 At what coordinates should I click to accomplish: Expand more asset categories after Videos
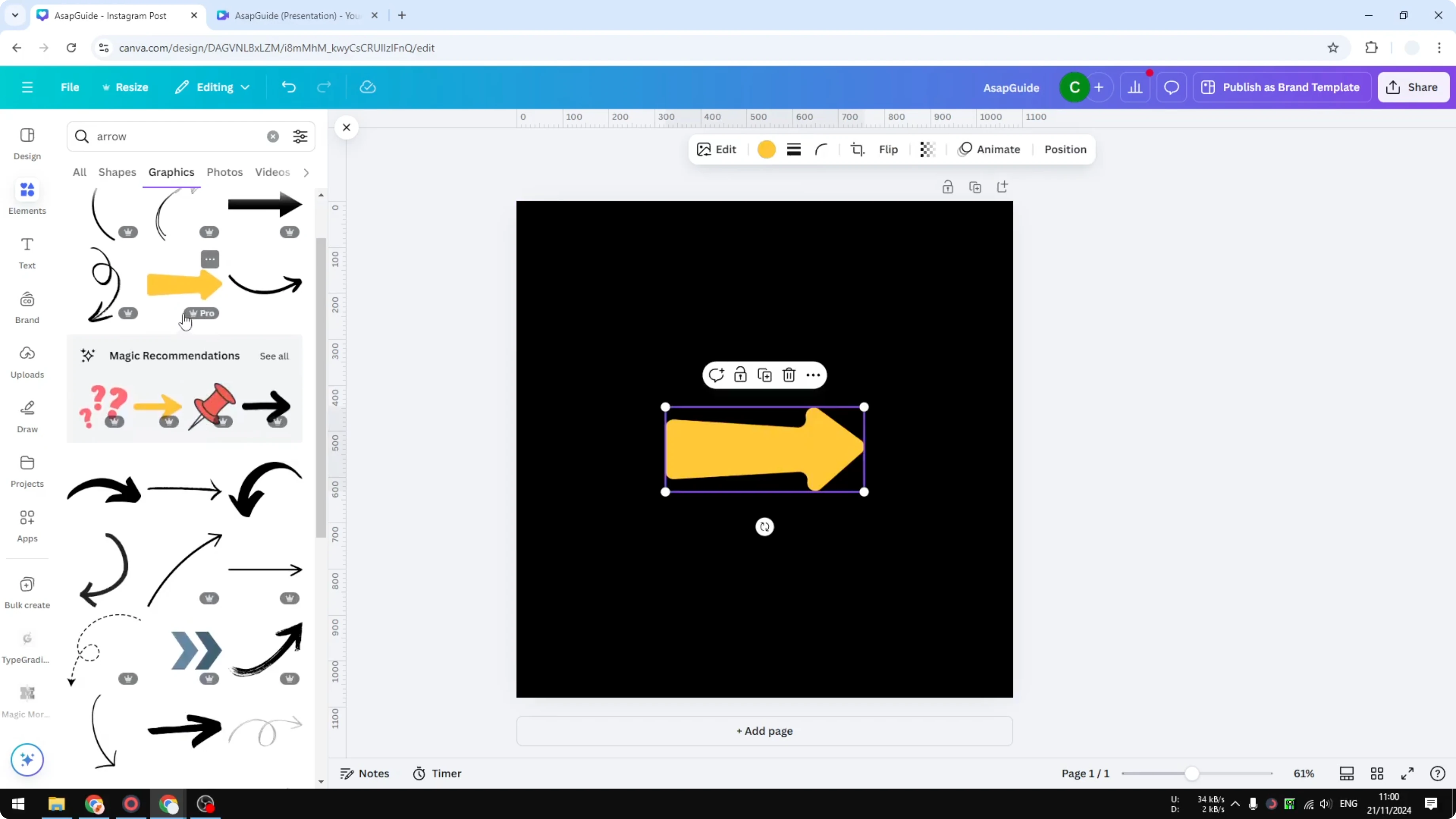pos(306,173)
